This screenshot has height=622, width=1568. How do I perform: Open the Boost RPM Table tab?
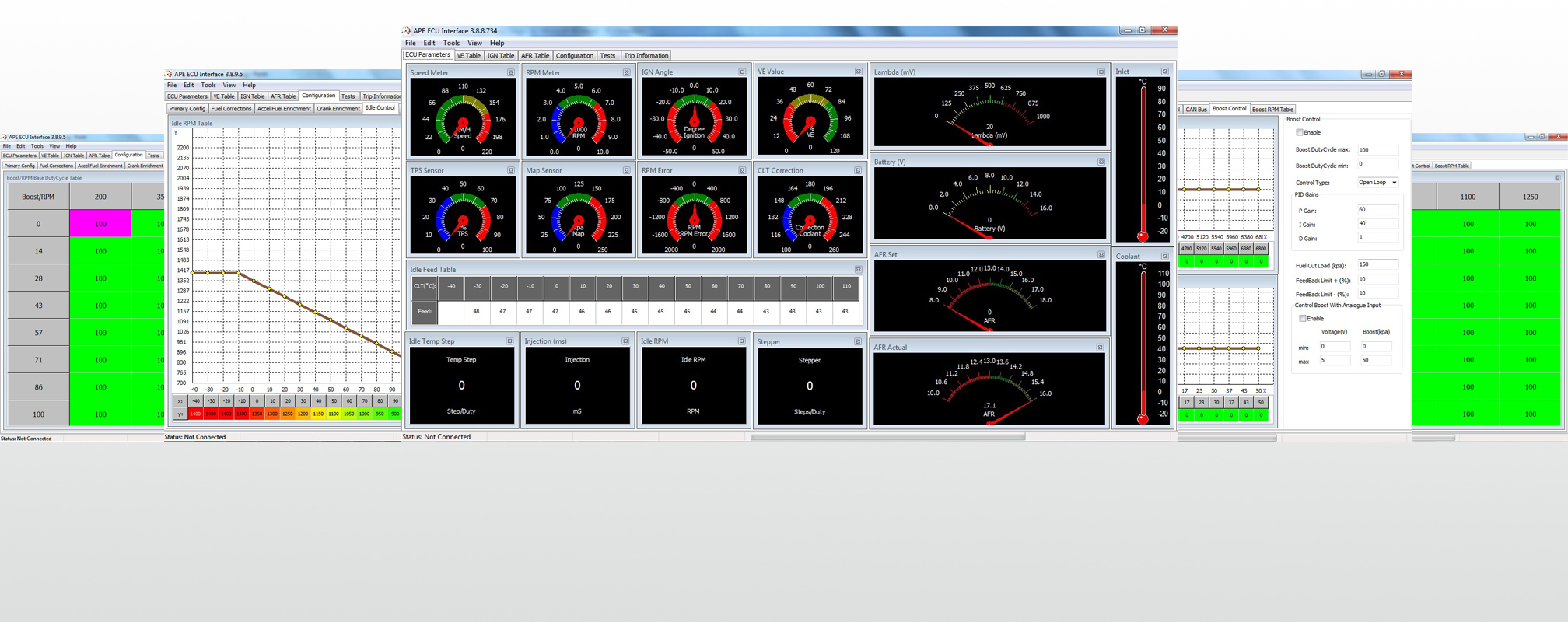[1272, 110]
